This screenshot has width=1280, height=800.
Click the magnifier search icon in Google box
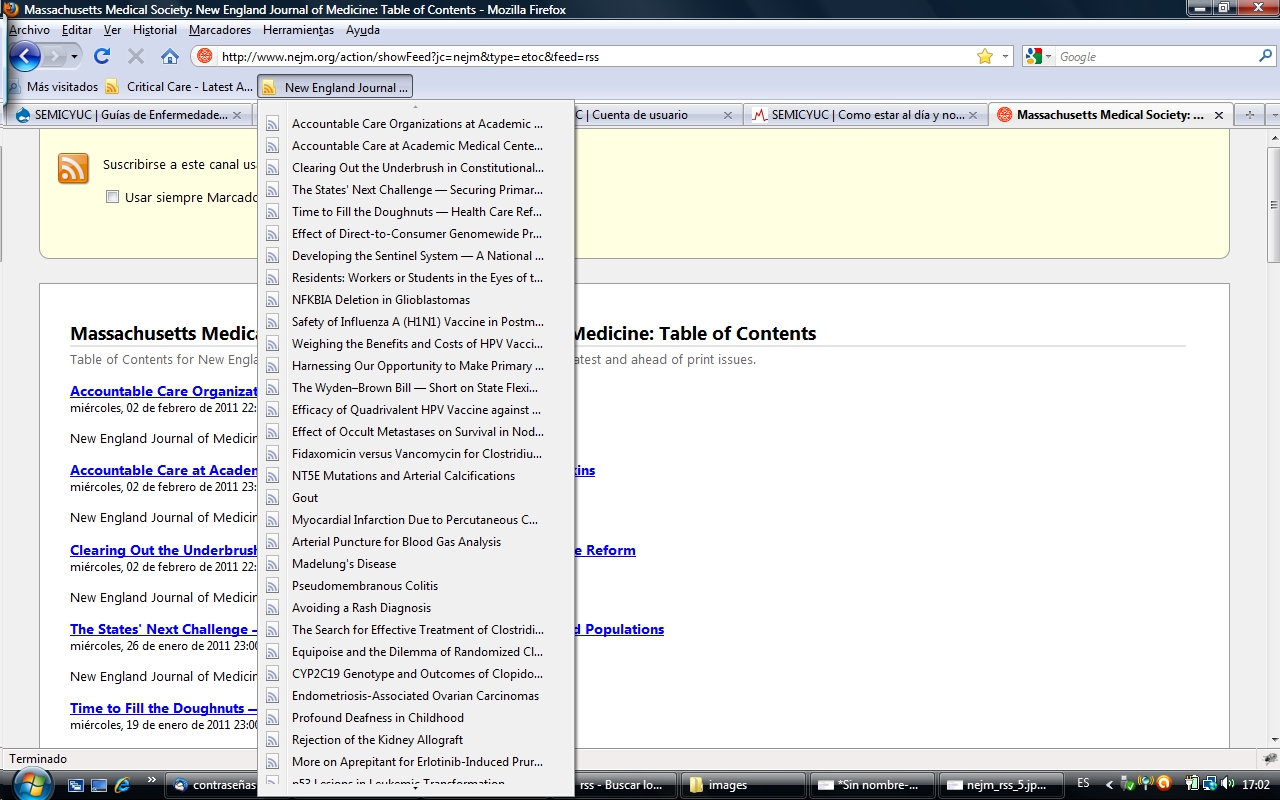click(x=1266, y=56)
